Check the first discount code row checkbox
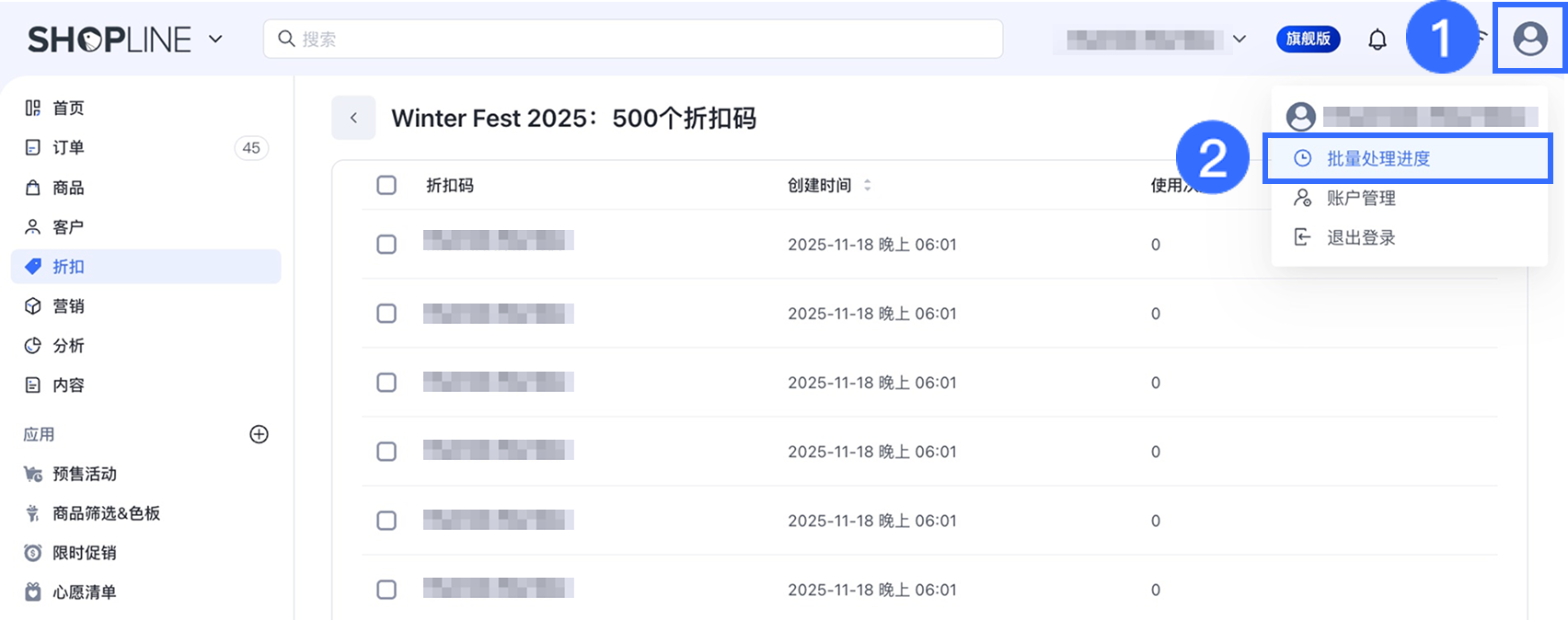Image resolution: width=1568 pixels, height=620 pixels. pos(386,245)
